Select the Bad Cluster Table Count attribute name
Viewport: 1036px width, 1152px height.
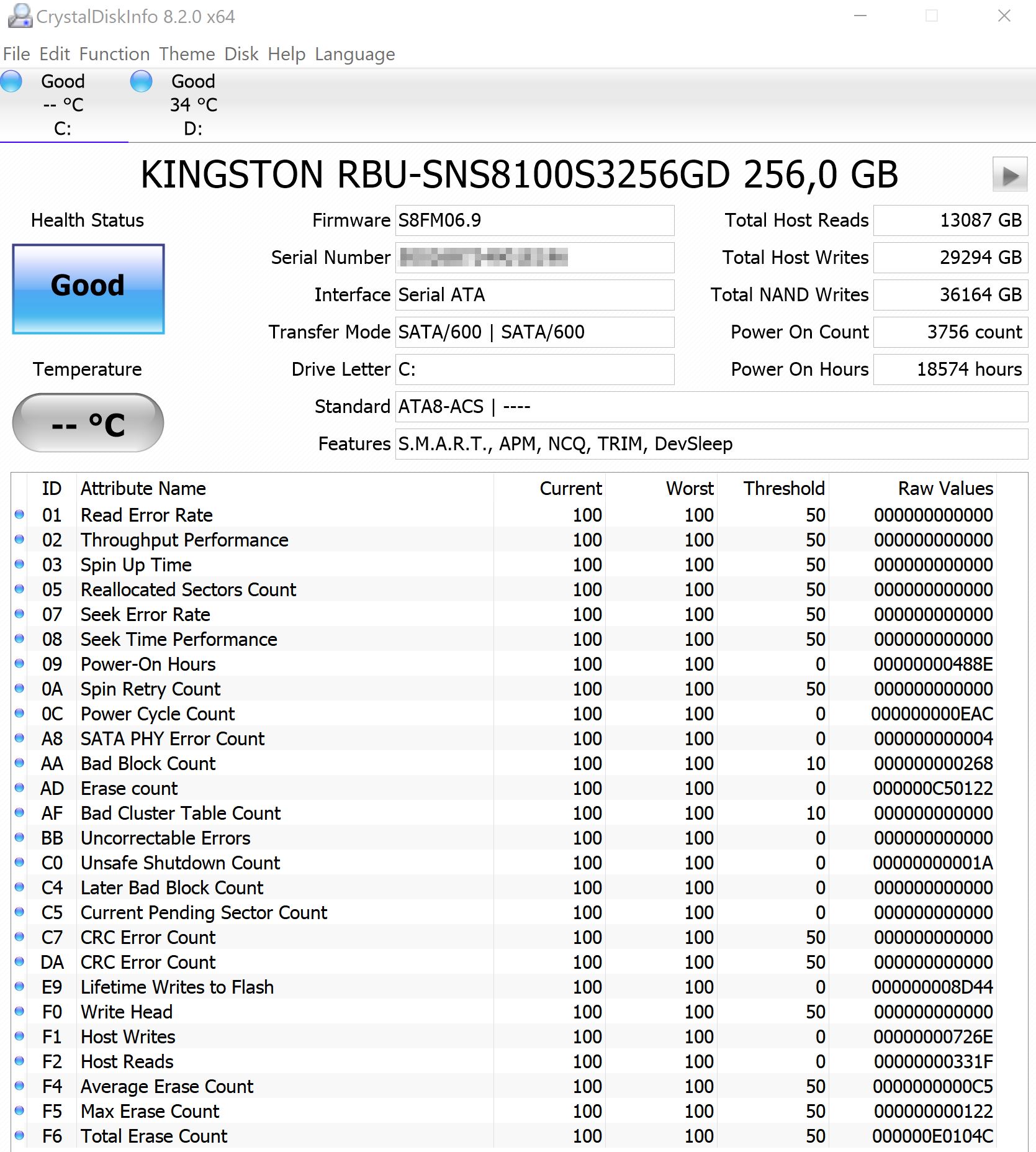point(181,813)
